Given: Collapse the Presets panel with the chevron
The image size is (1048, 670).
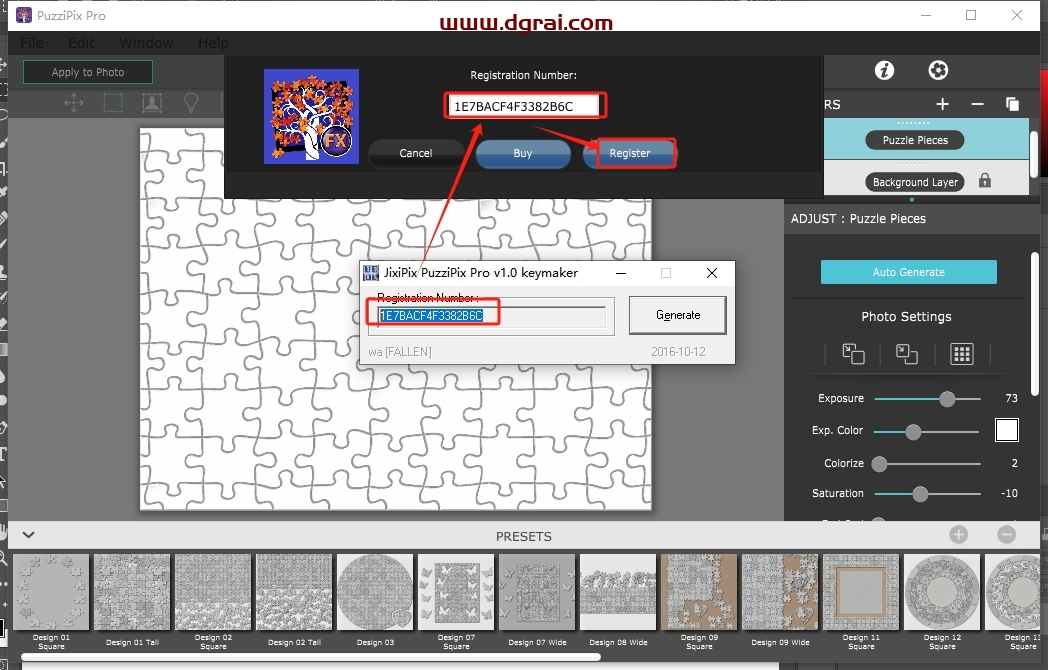Looking at the screenshot, I should coord(28,535).
